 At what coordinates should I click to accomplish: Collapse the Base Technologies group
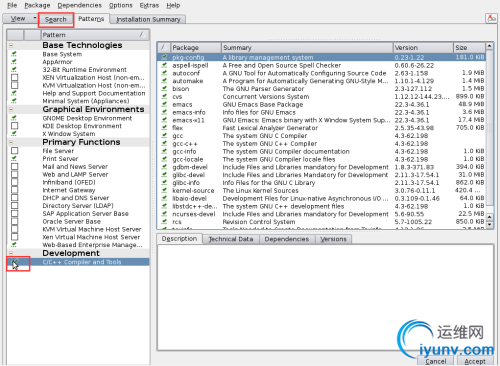11,45
